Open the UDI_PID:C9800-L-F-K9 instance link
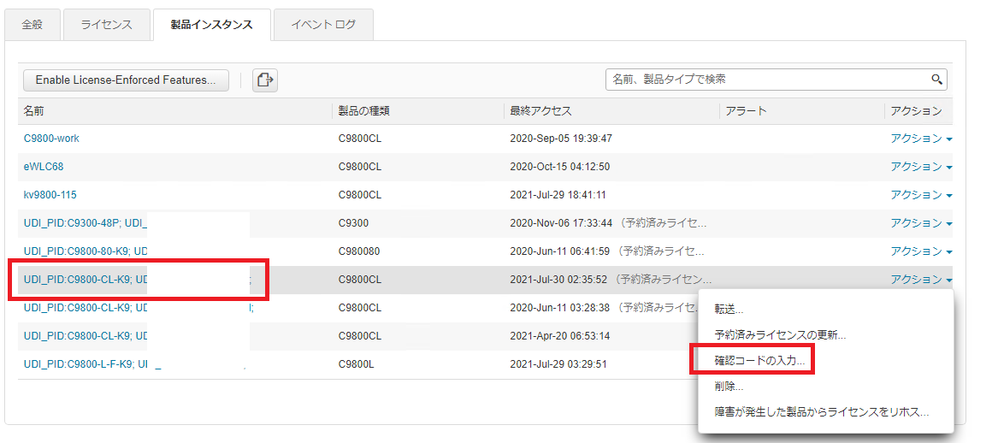Viewport: 998px width, 443px height. tap(85, 364)
